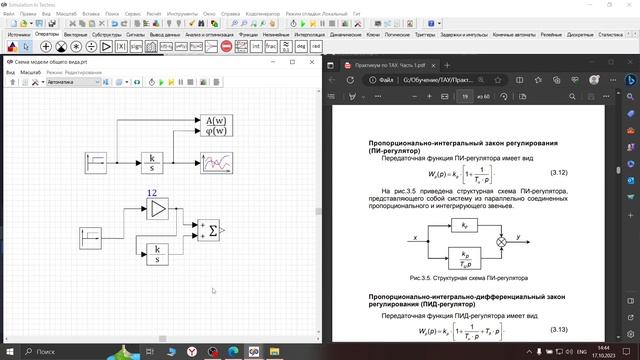Click the up arrow icon in schema window toolbar
640x360 pixels.
(x=13, y=82)
